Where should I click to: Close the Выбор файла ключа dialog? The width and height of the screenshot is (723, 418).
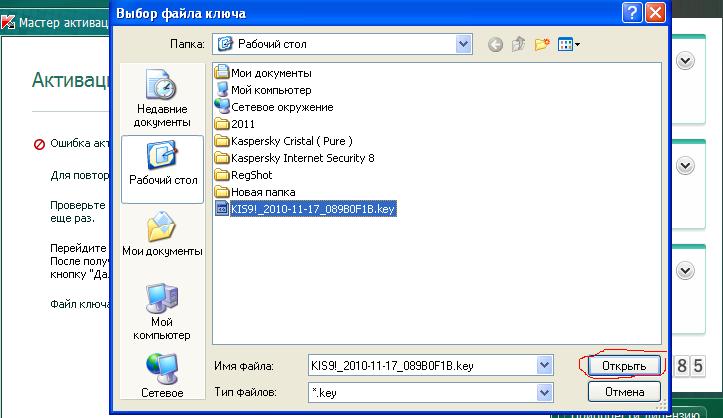[x=655, y=12]
